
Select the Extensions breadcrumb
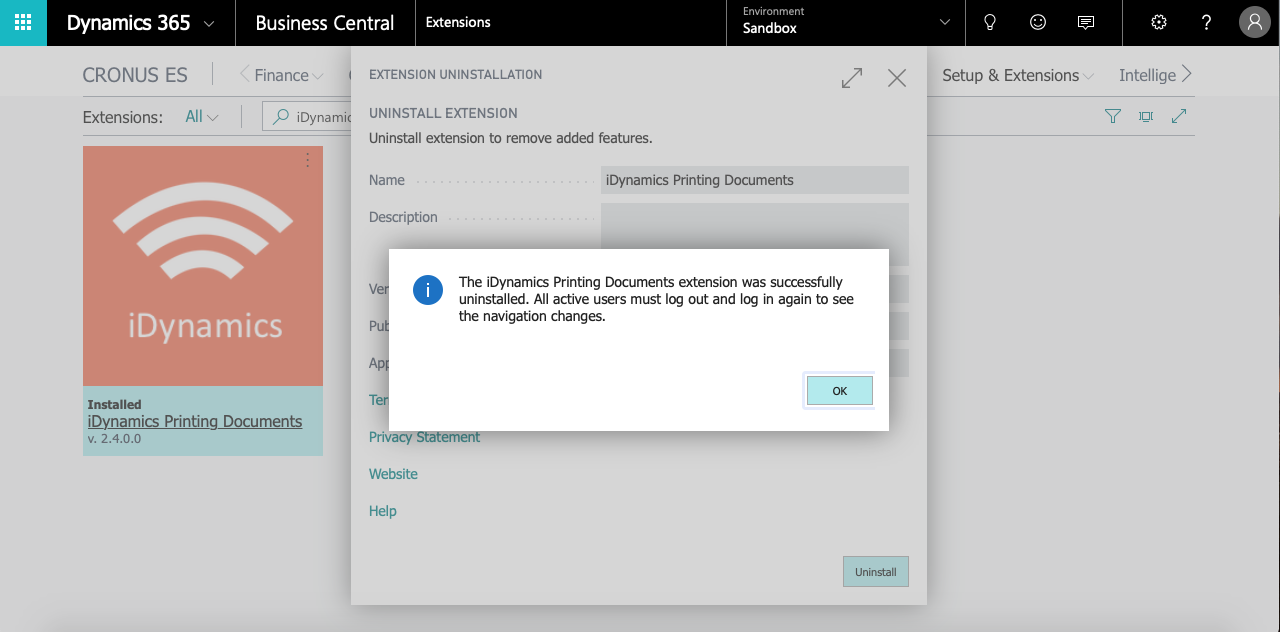[458, 22]
